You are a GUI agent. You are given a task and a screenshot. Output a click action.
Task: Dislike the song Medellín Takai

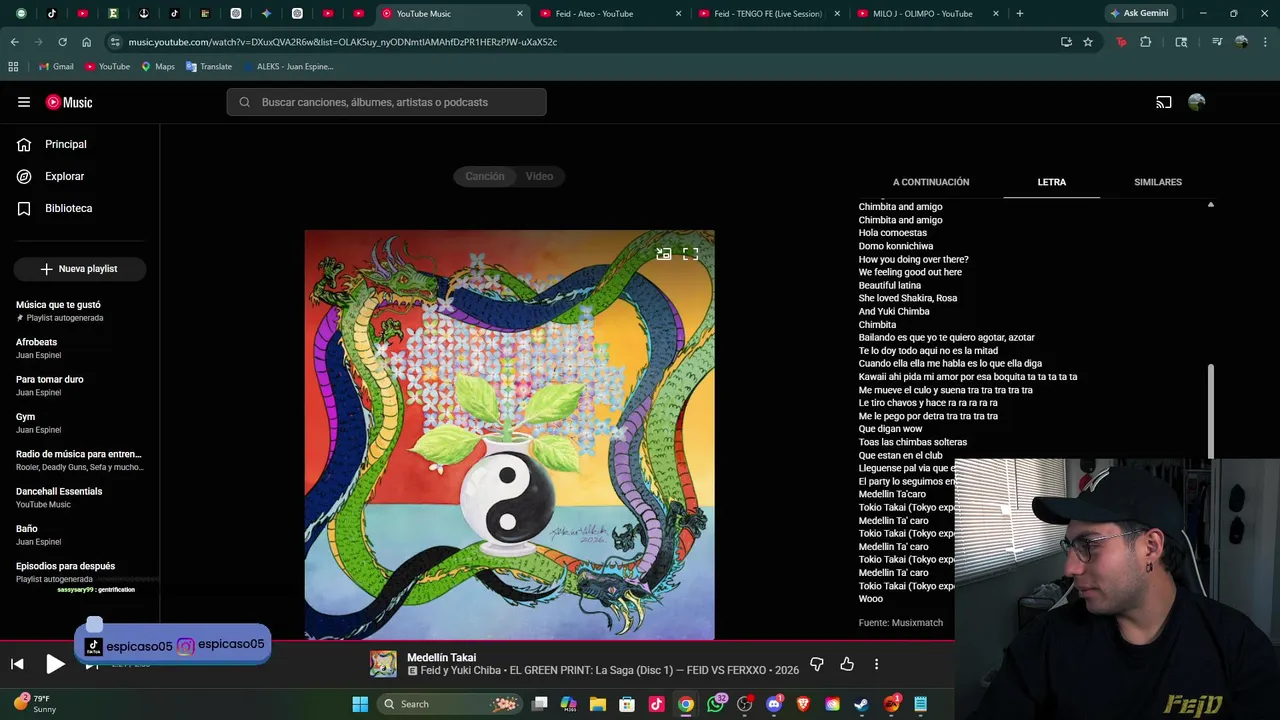click(817, 664)
